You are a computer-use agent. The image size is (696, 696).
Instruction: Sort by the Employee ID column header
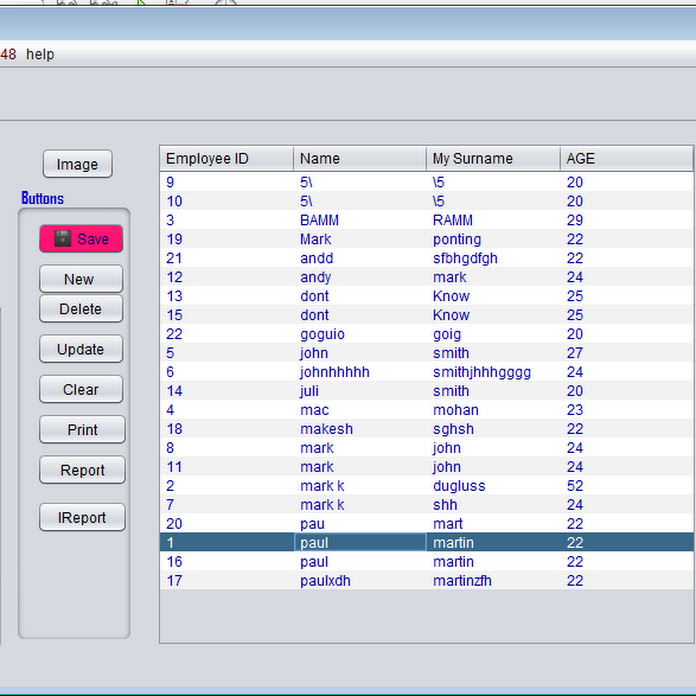click(x=226, y=158)
